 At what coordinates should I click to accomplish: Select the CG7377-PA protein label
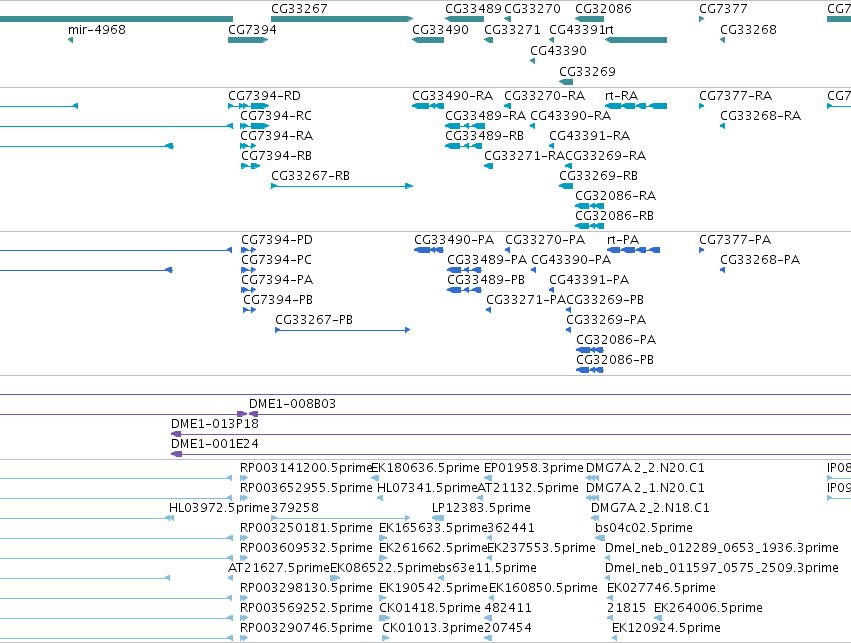735,240
